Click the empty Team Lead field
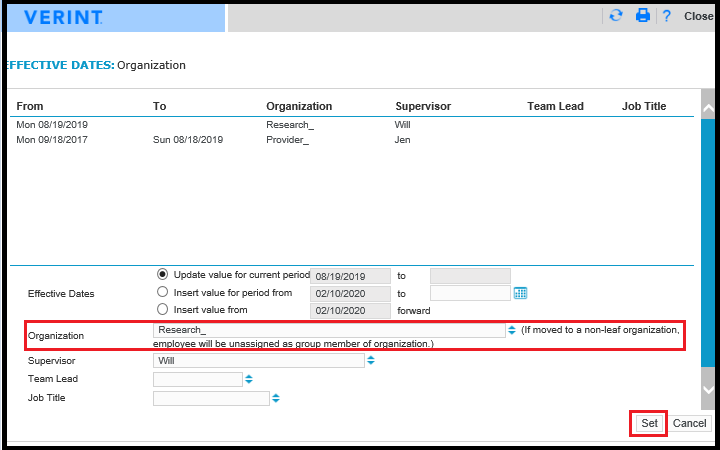This screenshot has height=450, width=720. tap(197, 379)
